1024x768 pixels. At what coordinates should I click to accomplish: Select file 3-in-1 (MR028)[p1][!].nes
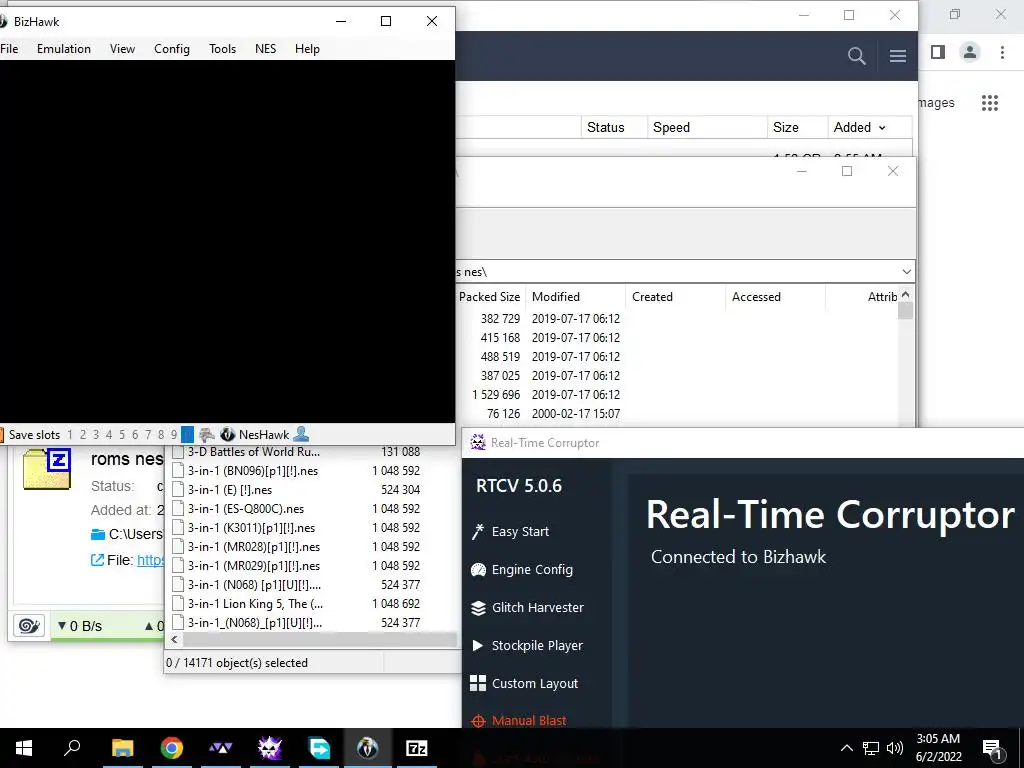coord(253,547)
